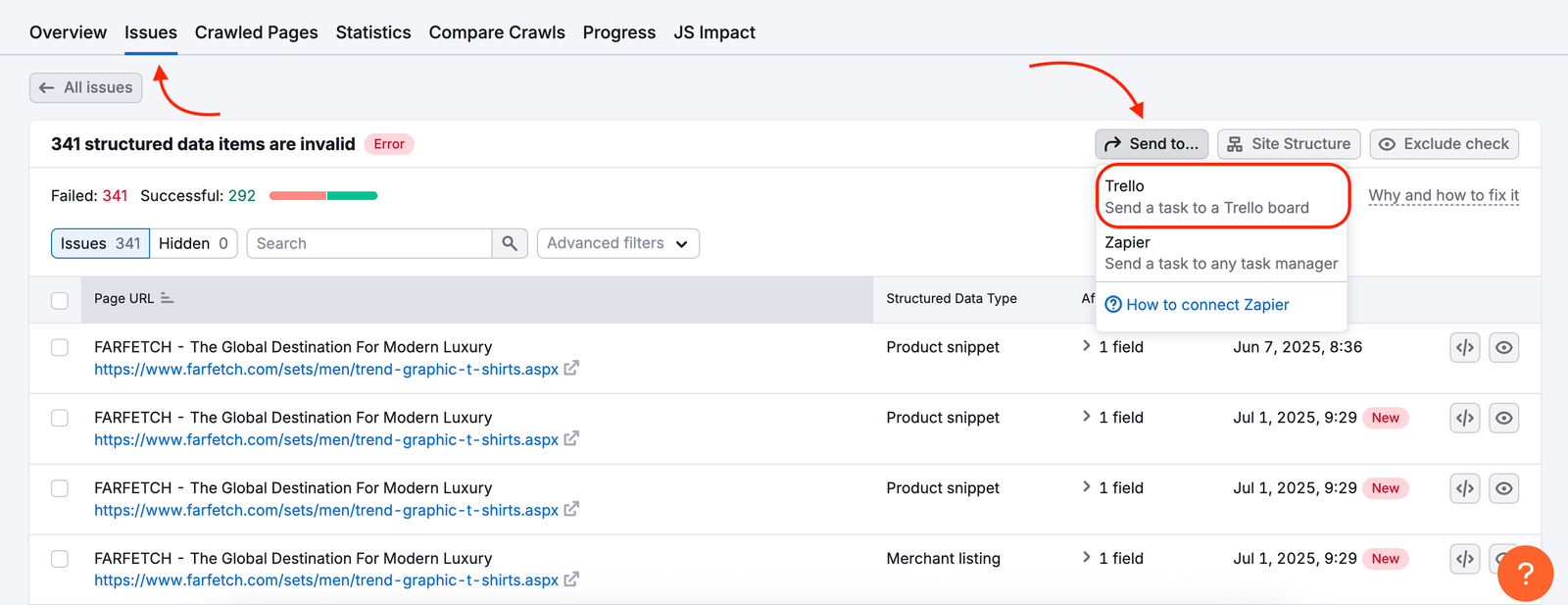Open the Statistics tab
This screenshot has height=605, width=1568.
(x=373, y=32)
